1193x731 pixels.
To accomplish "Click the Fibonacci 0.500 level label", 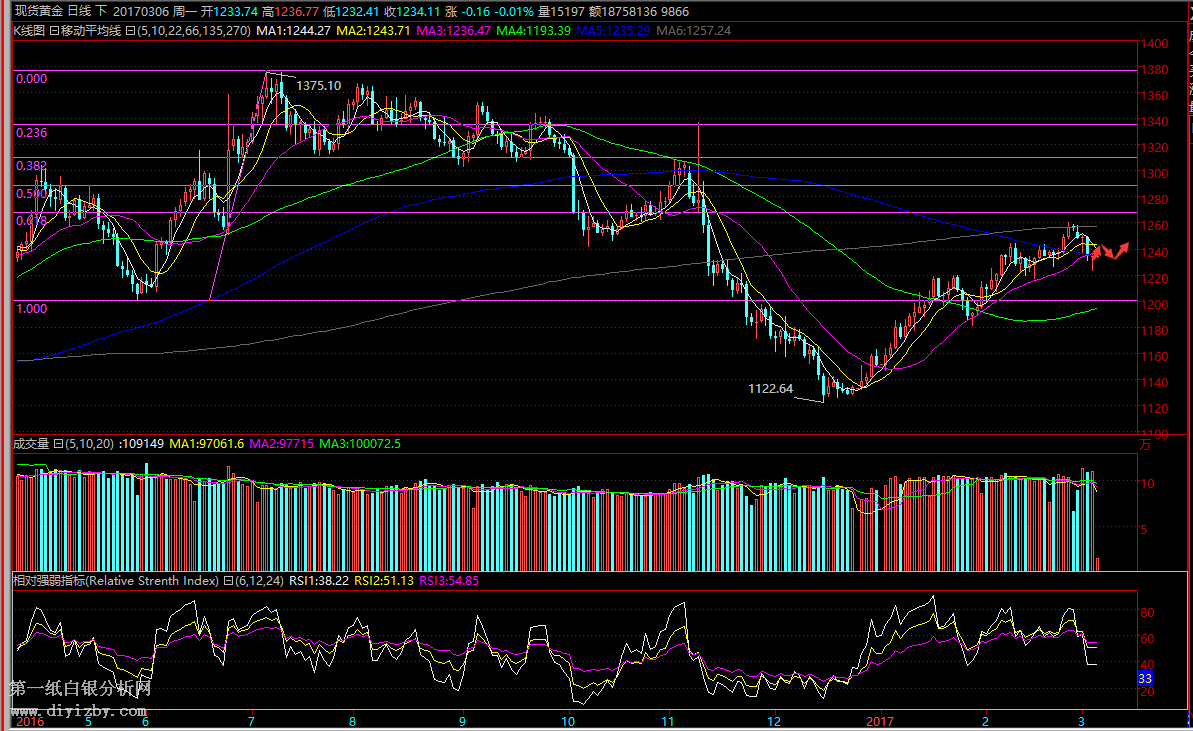I will [x=32, y=194].
